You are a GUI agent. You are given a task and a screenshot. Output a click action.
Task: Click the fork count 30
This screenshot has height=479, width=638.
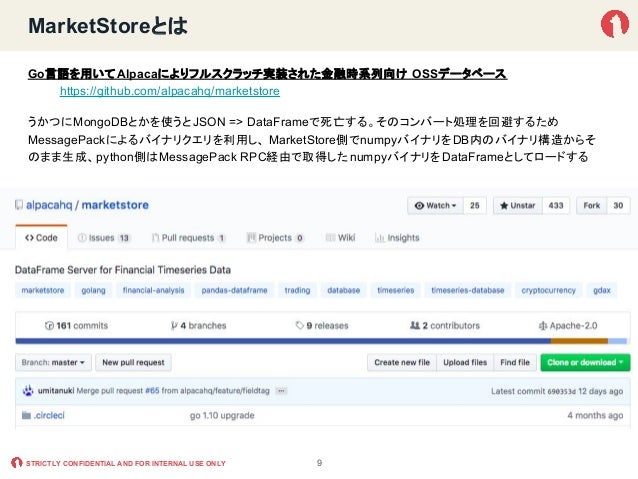coord(618,206)
